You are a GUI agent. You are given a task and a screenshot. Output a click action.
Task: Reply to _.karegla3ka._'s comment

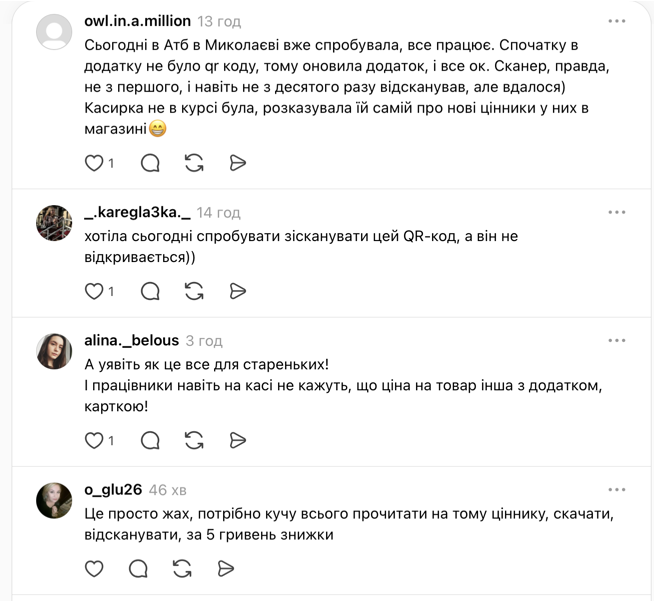(x=150, y=291)
